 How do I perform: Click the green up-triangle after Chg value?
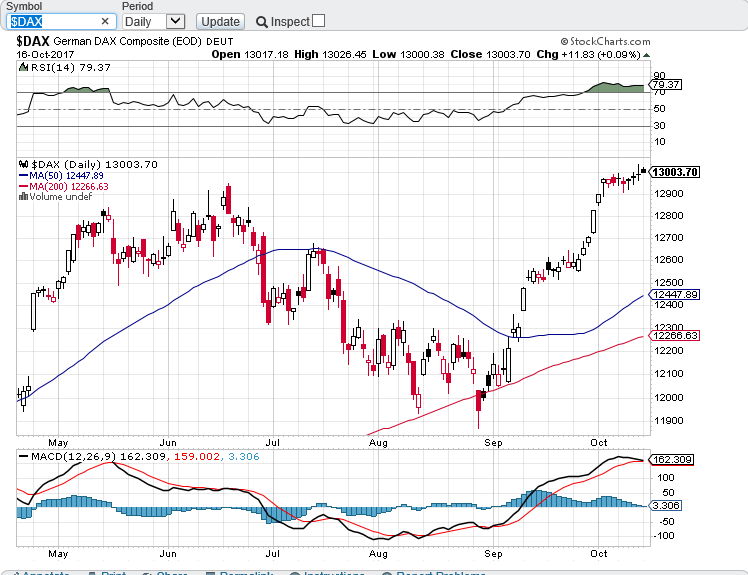(646, 55)
